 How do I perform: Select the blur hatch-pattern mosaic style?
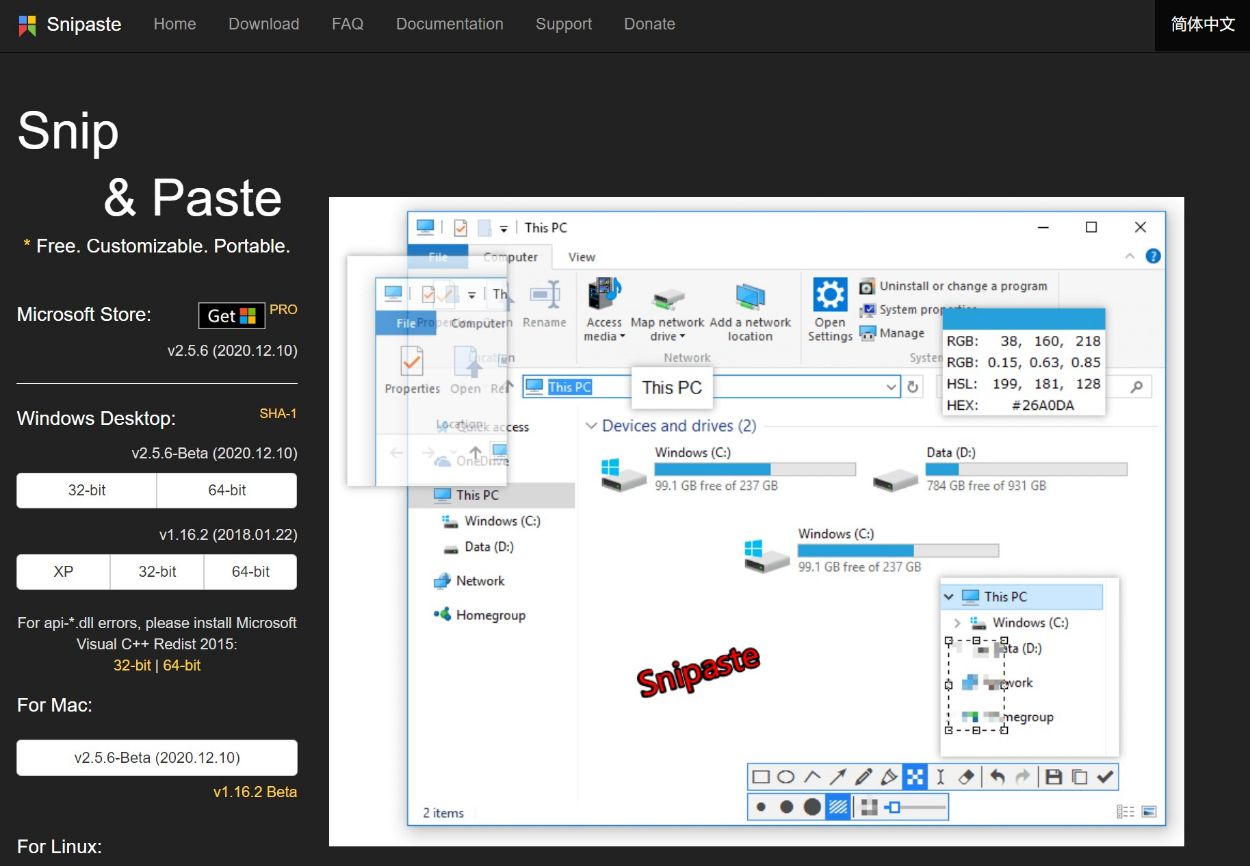pos(838,807)
